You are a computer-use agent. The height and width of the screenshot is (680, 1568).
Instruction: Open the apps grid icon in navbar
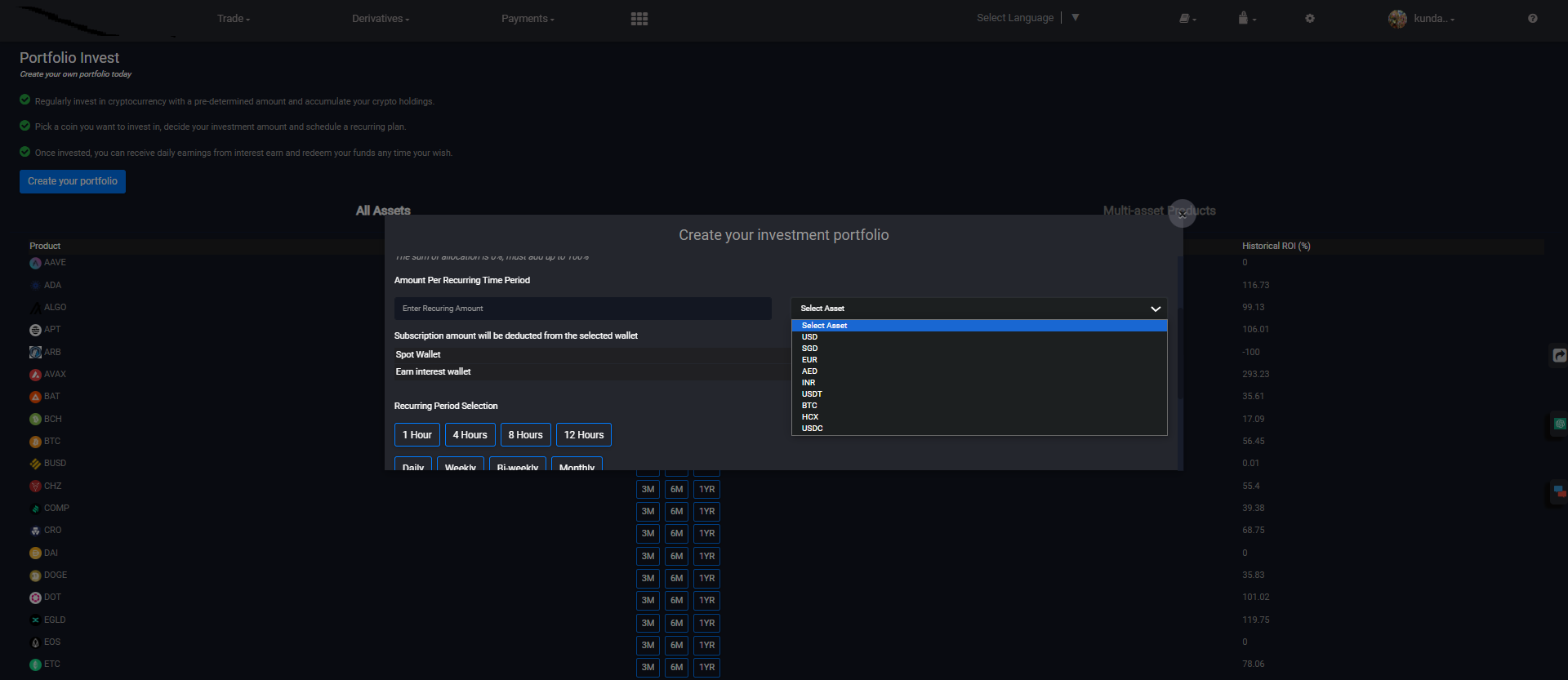point(639,19)
